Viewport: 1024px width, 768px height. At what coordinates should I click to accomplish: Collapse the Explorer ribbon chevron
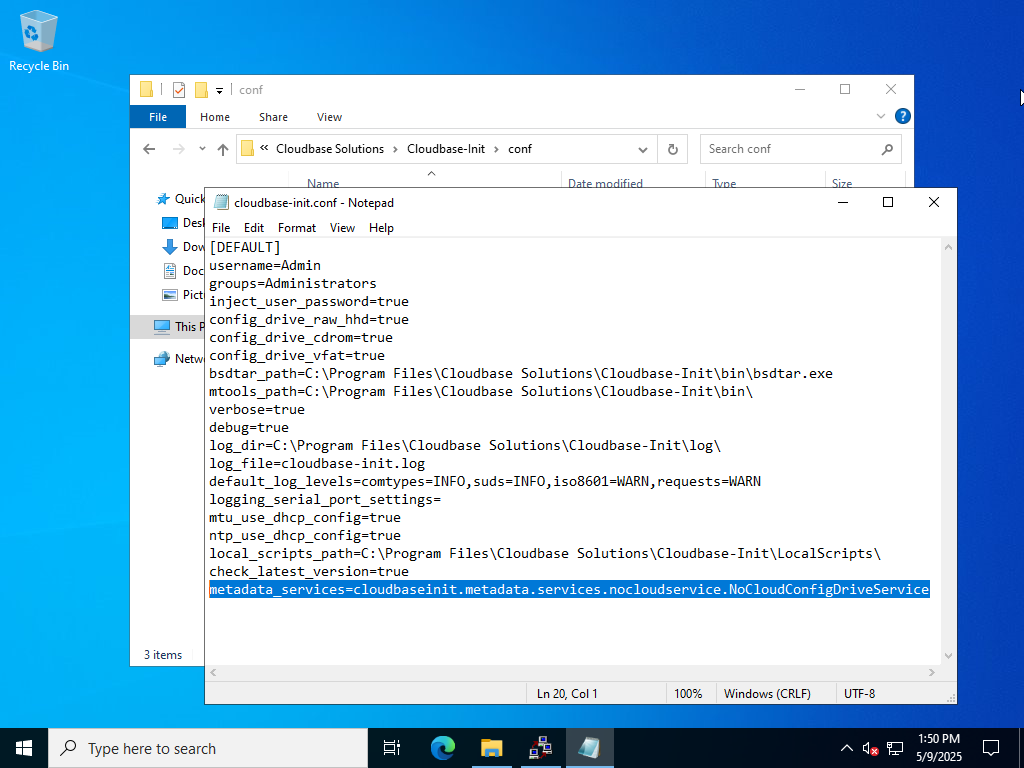pos(881,116)
